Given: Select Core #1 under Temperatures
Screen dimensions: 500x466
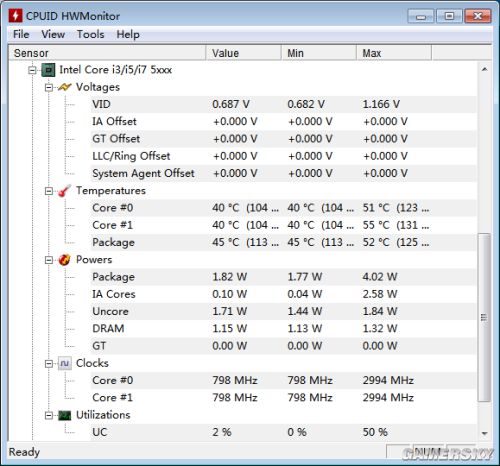Looking at the screenshot, I should [x=283, y=225].
